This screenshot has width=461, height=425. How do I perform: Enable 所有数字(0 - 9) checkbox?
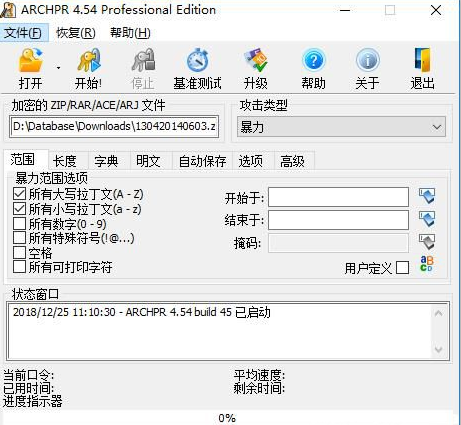click(x=19, y=224)
